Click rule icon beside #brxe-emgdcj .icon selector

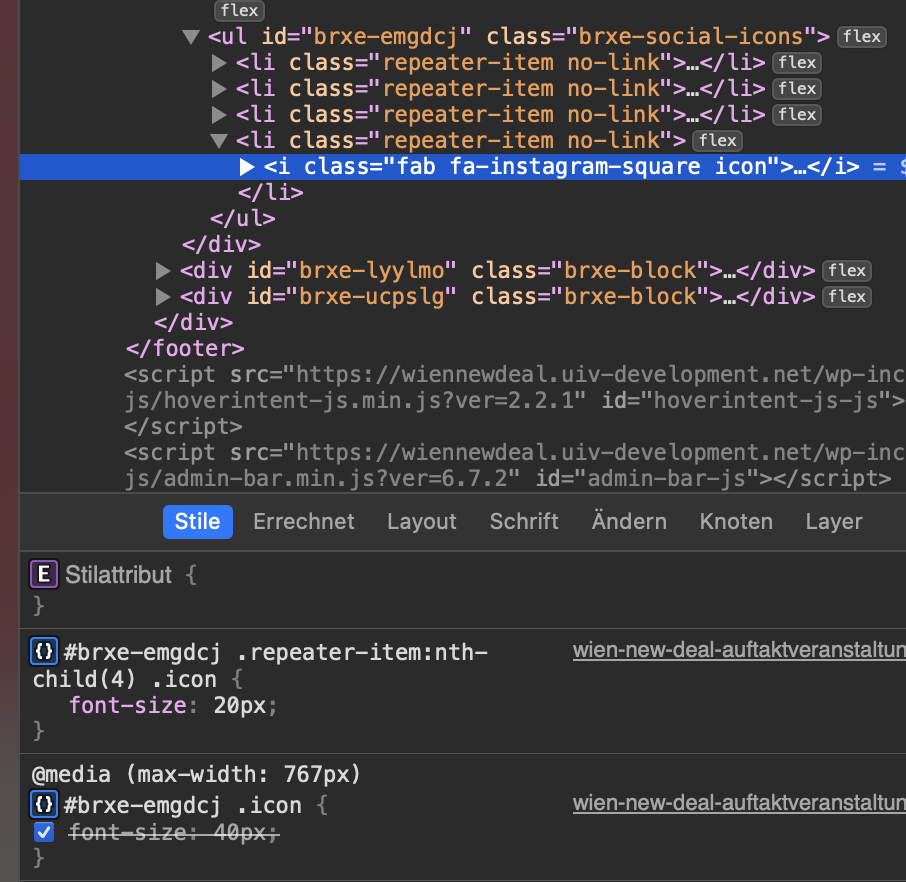pos(44,805)
